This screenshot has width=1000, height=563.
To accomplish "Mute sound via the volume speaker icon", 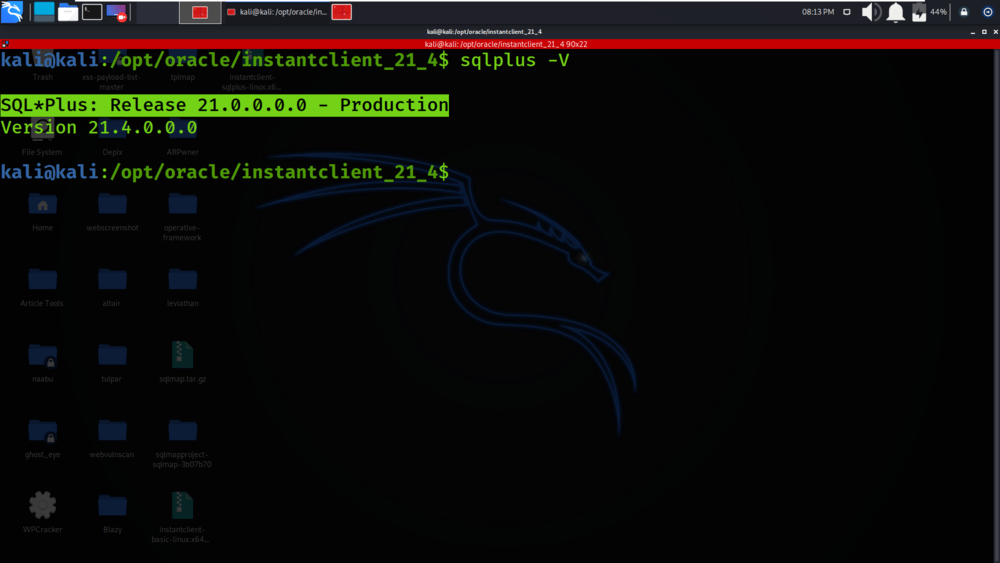I will 871,12.
